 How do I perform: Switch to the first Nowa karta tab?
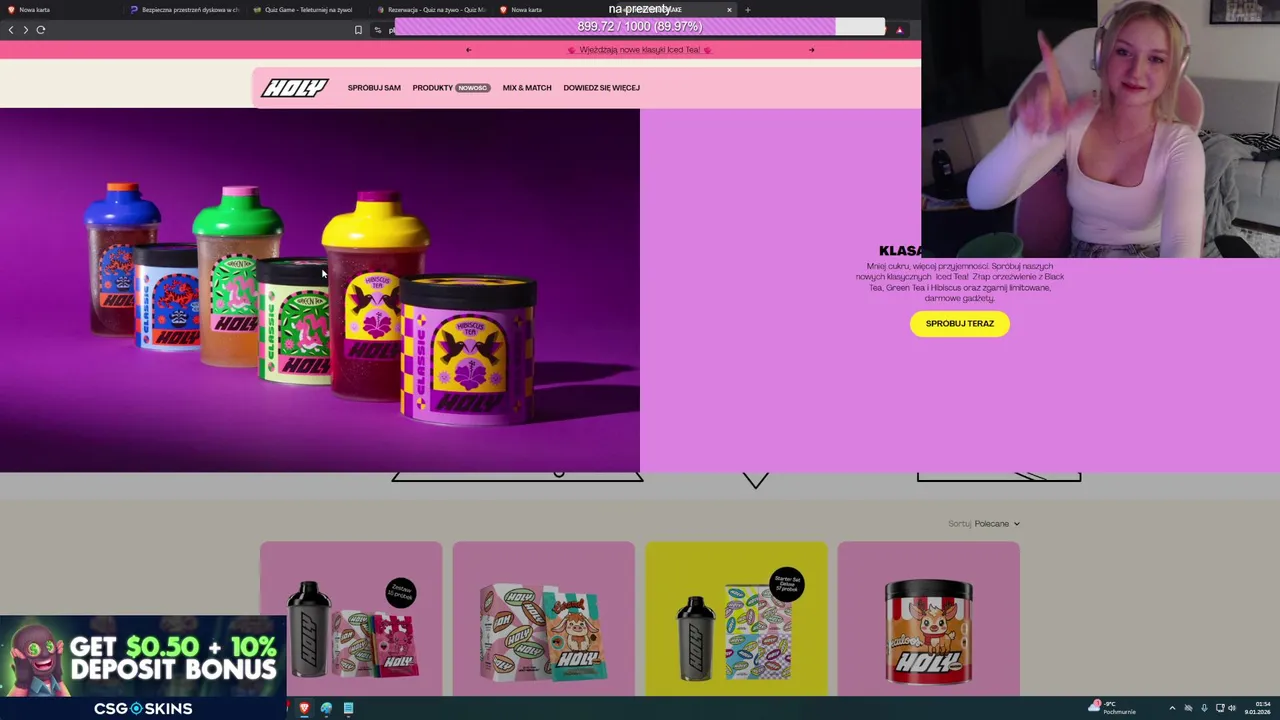point(60,10)
